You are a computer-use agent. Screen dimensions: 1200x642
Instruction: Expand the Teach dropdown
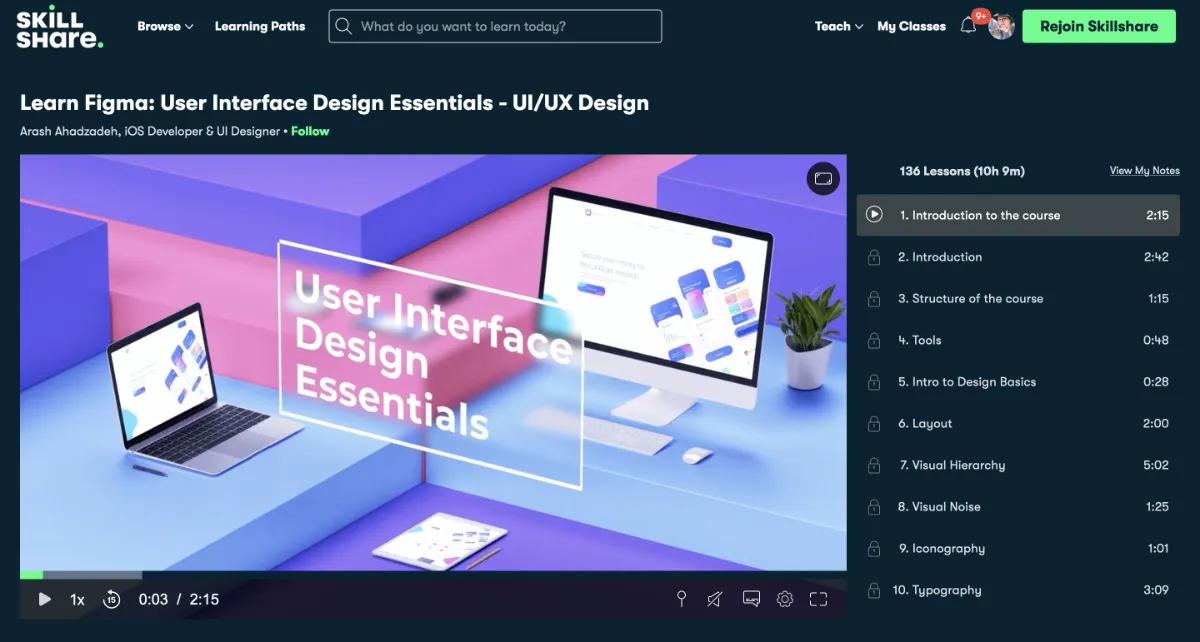(x=837, y=26)
